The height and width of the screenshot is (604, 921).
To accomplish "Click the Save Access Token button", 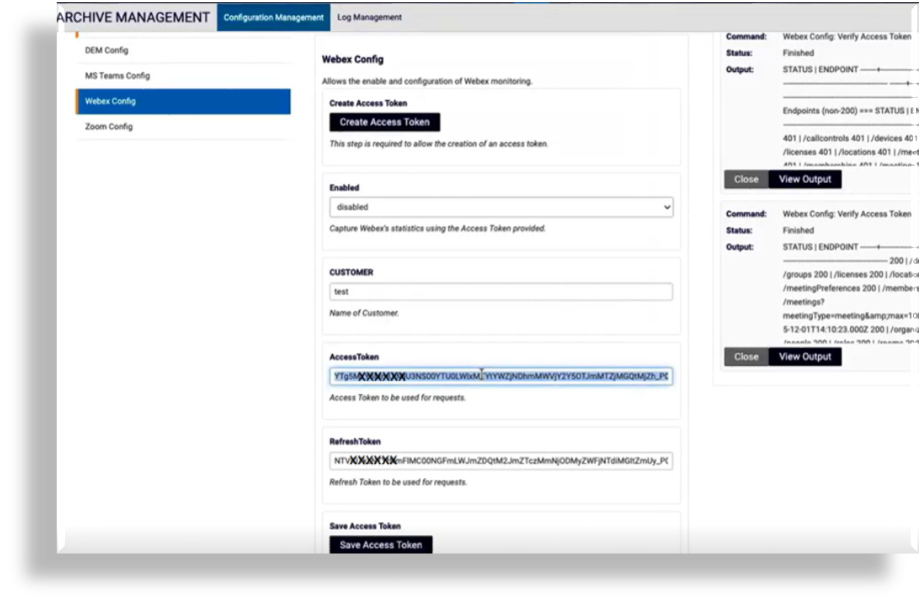I will click(381, 545).
